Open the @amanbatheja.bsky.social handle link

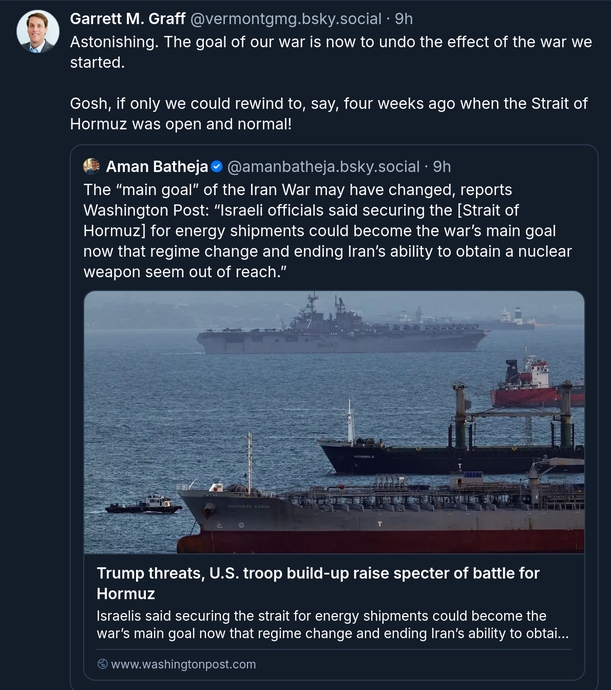[324, 166]
